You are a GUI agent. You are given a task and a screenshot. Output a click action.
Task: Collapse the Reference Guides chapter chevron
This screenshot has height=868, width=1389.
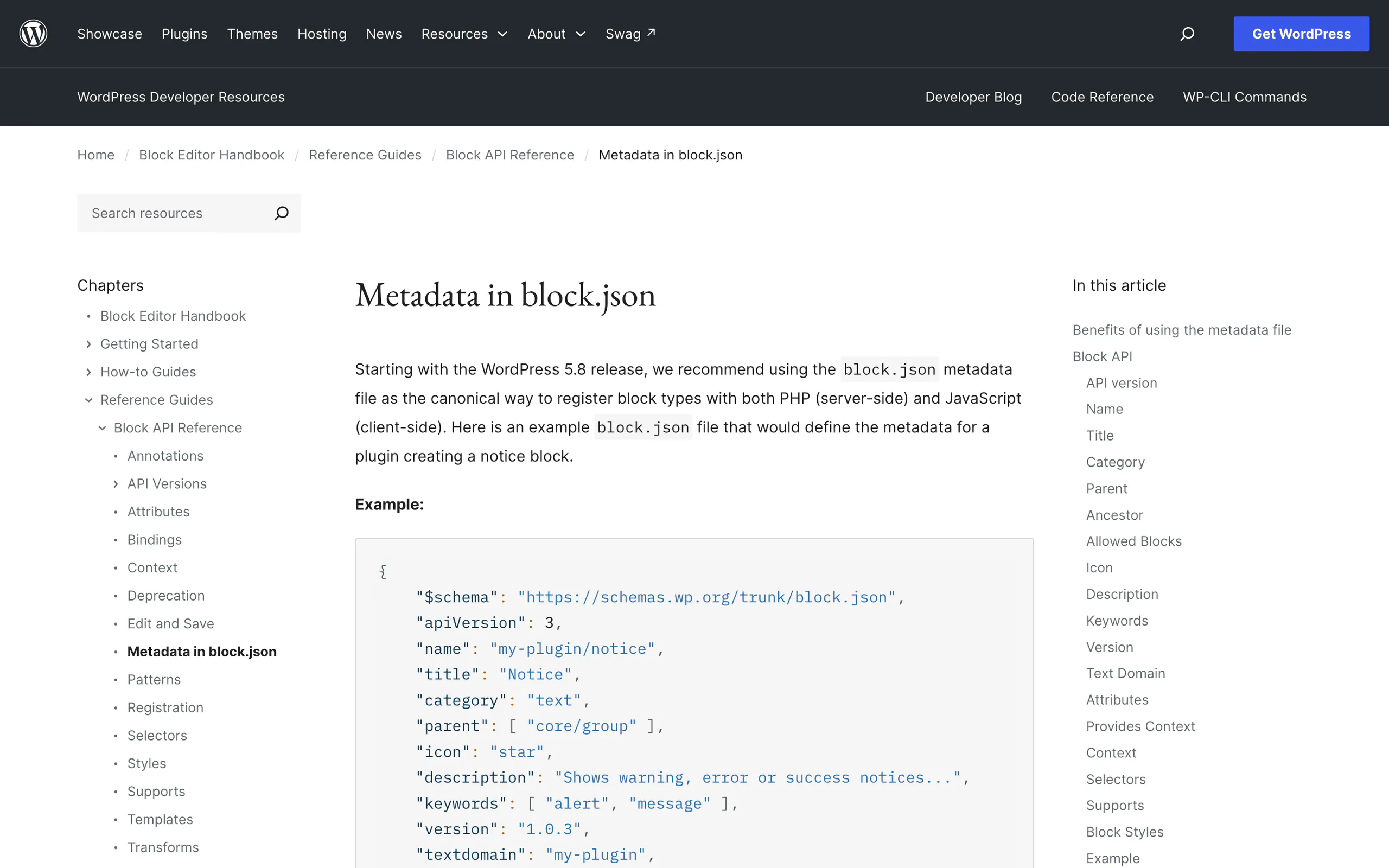pos(88,400)
